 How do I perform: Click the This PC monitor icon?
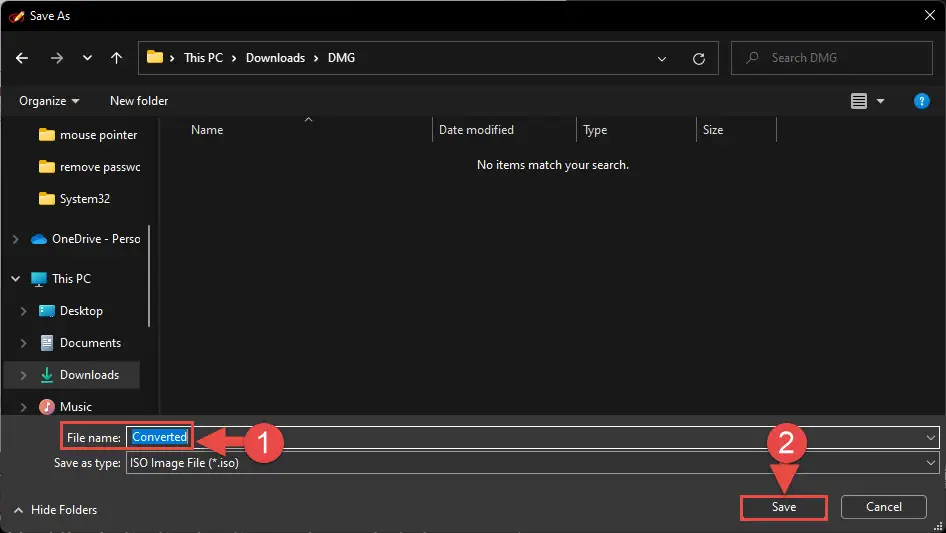pos(39,279)
